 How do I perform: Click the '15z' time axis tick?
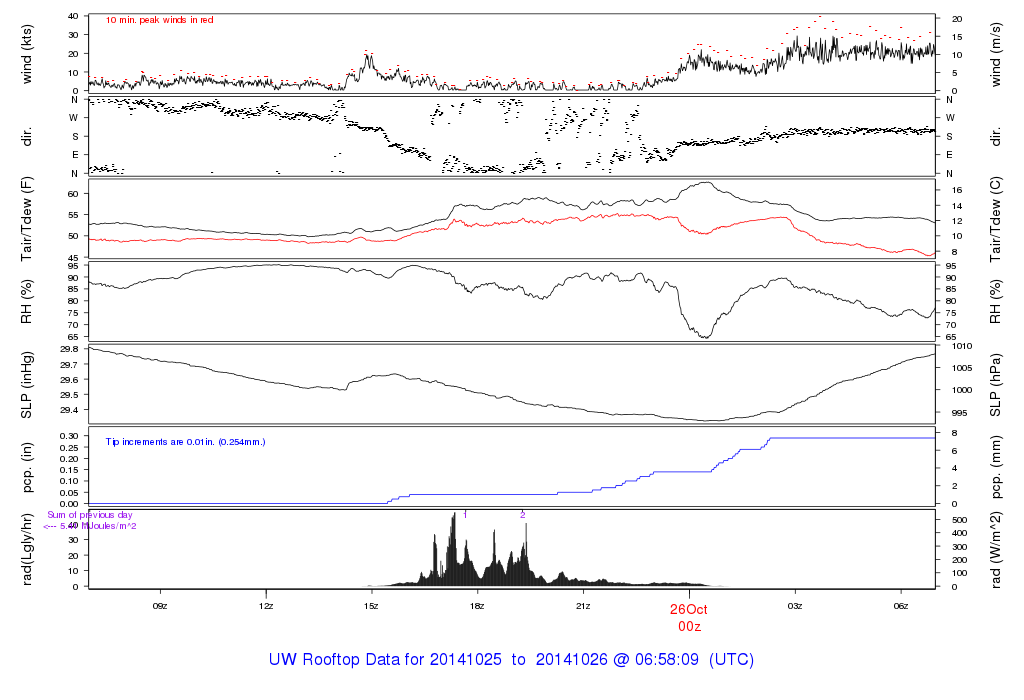coord(371,606)
